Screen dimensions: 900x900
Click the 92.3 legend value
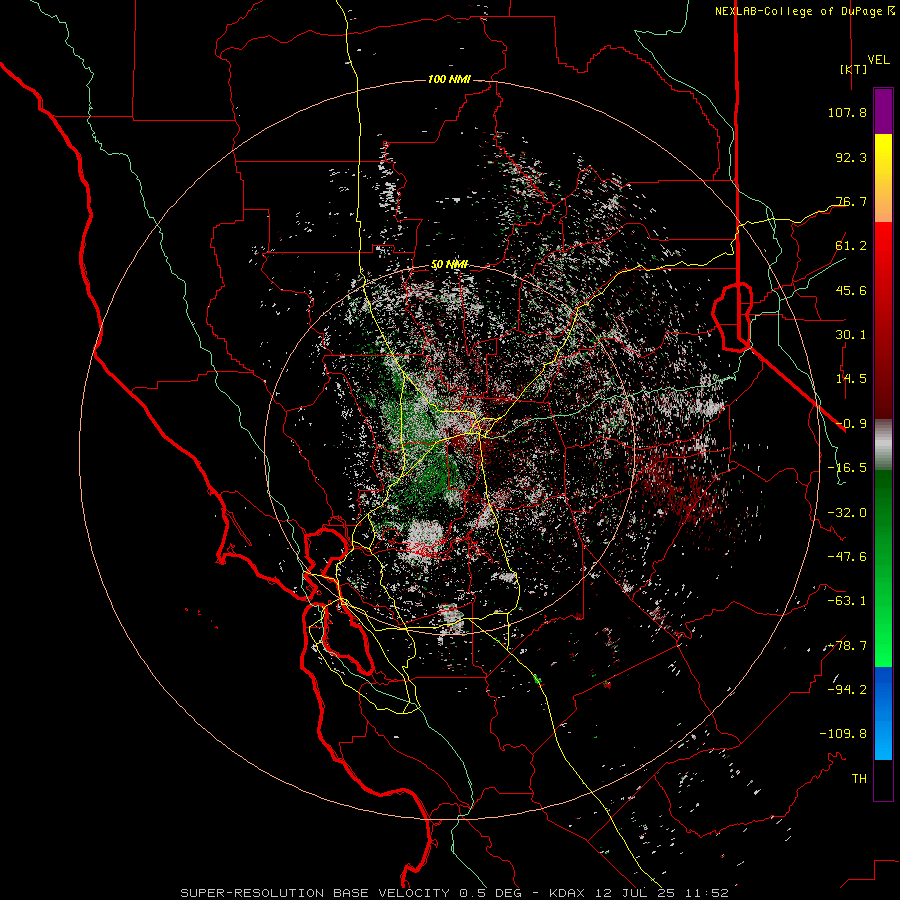click(851, 157)
